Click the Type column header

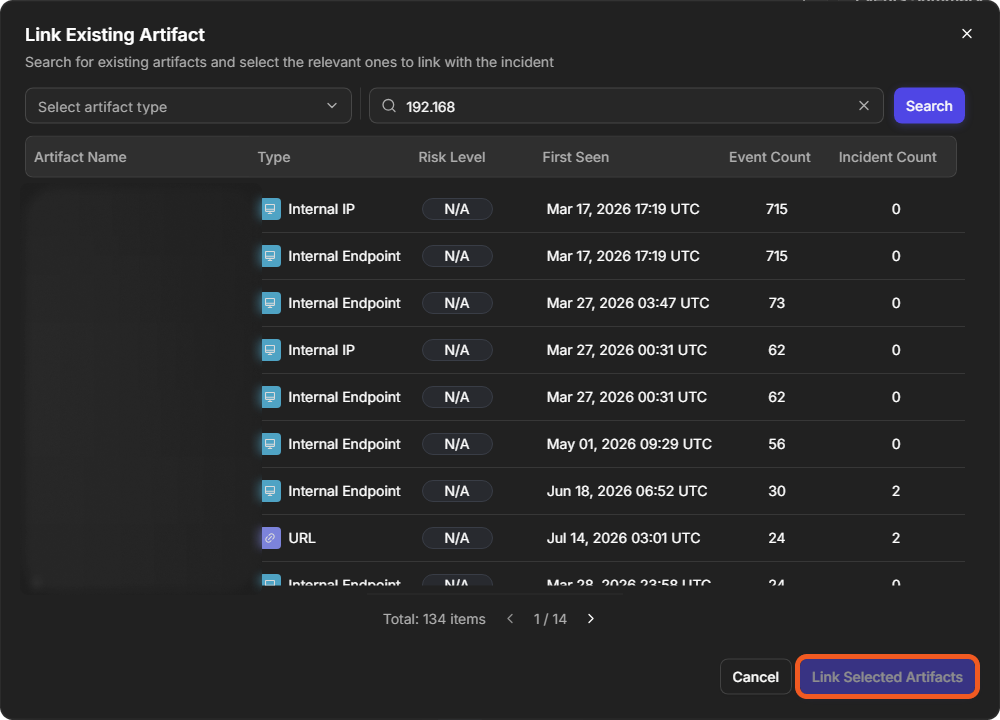[x=274, y=157]
